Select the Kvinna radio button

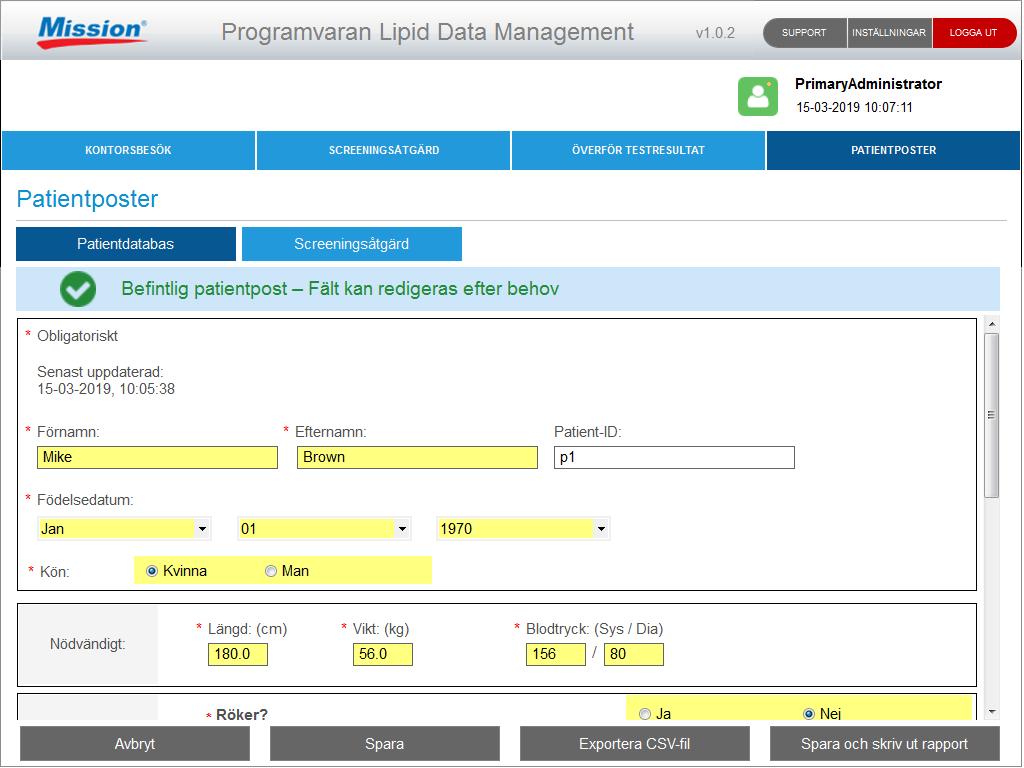tap(152, 571)
